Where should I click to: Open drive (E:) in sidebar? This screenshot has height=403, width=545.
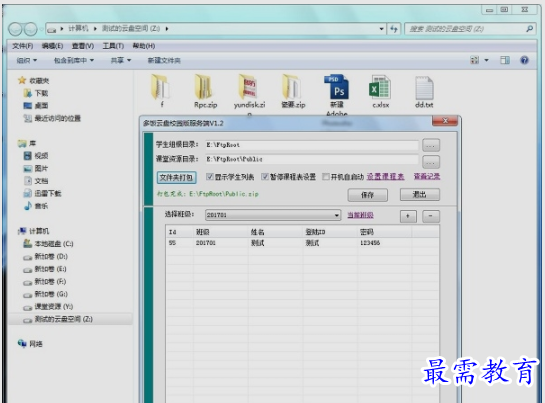tap(45, 269)
